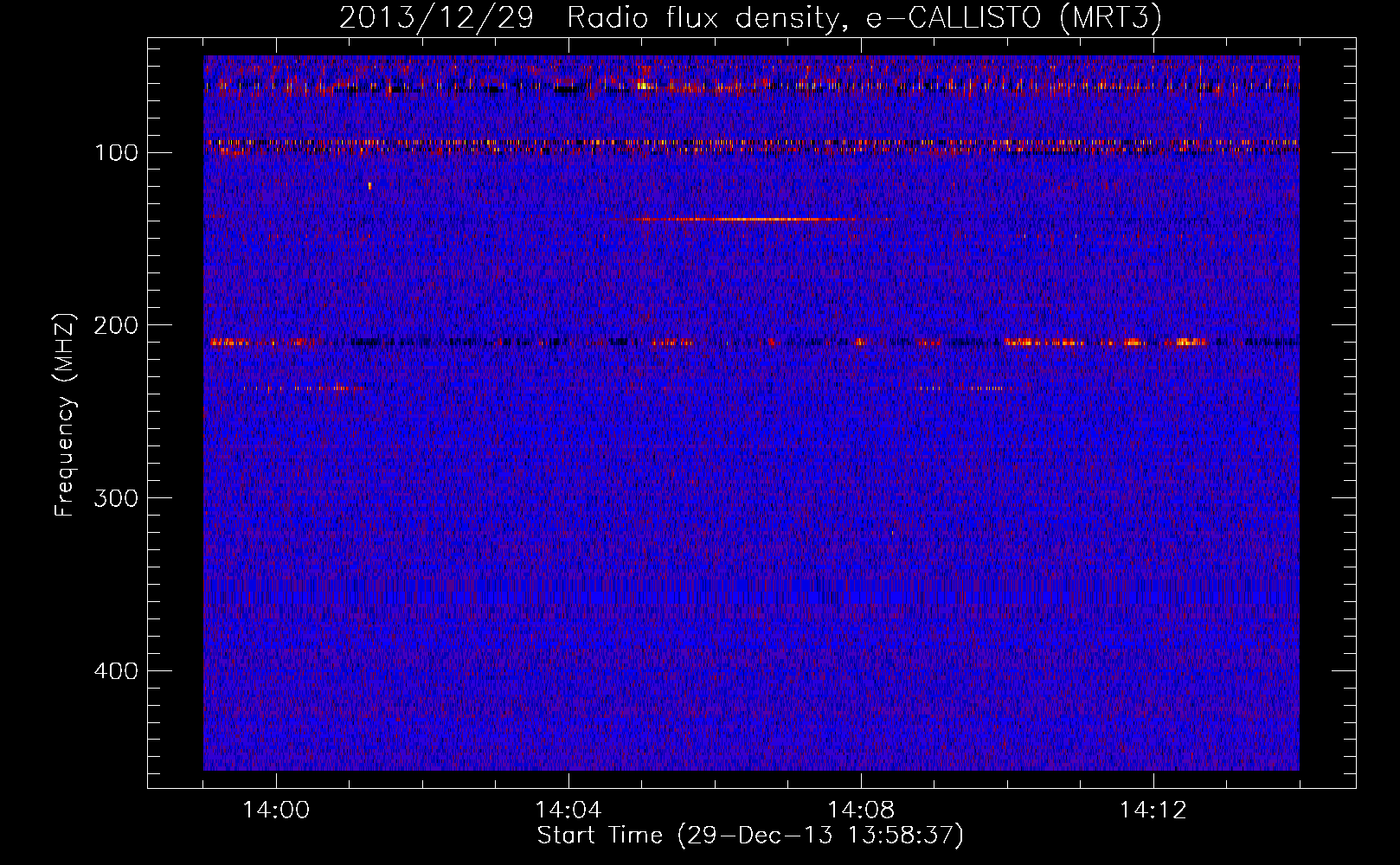Click the 14:00 time tick label
The image size is (1400, 865).
point(276,811)
